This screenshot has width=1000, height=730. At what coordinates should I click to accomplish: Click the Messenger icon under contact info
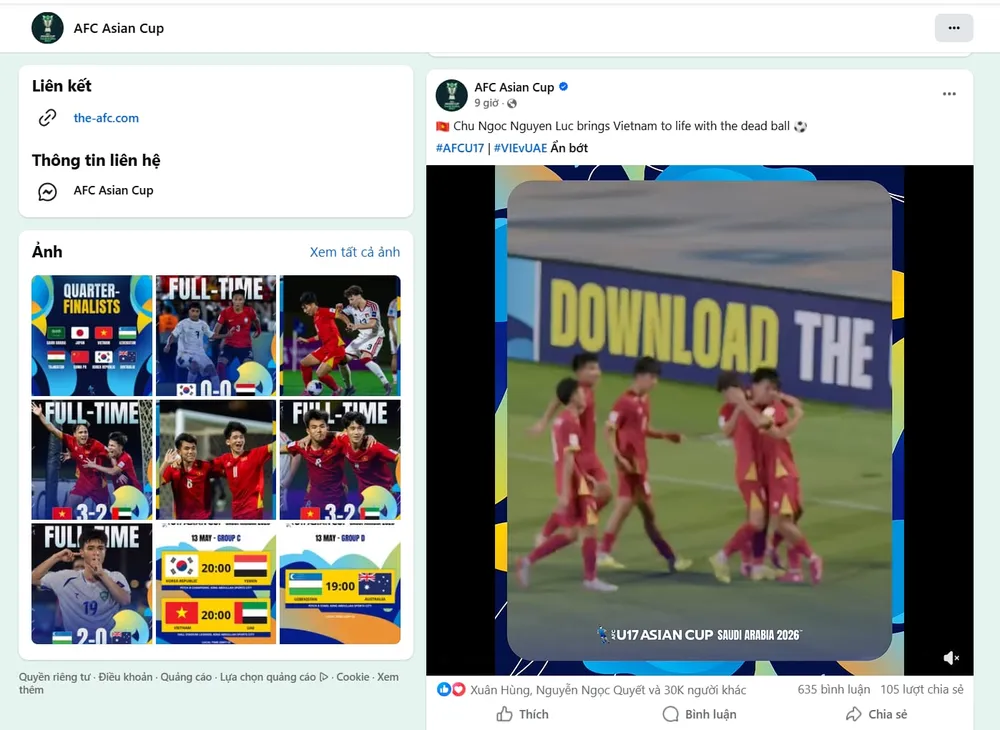48,191
